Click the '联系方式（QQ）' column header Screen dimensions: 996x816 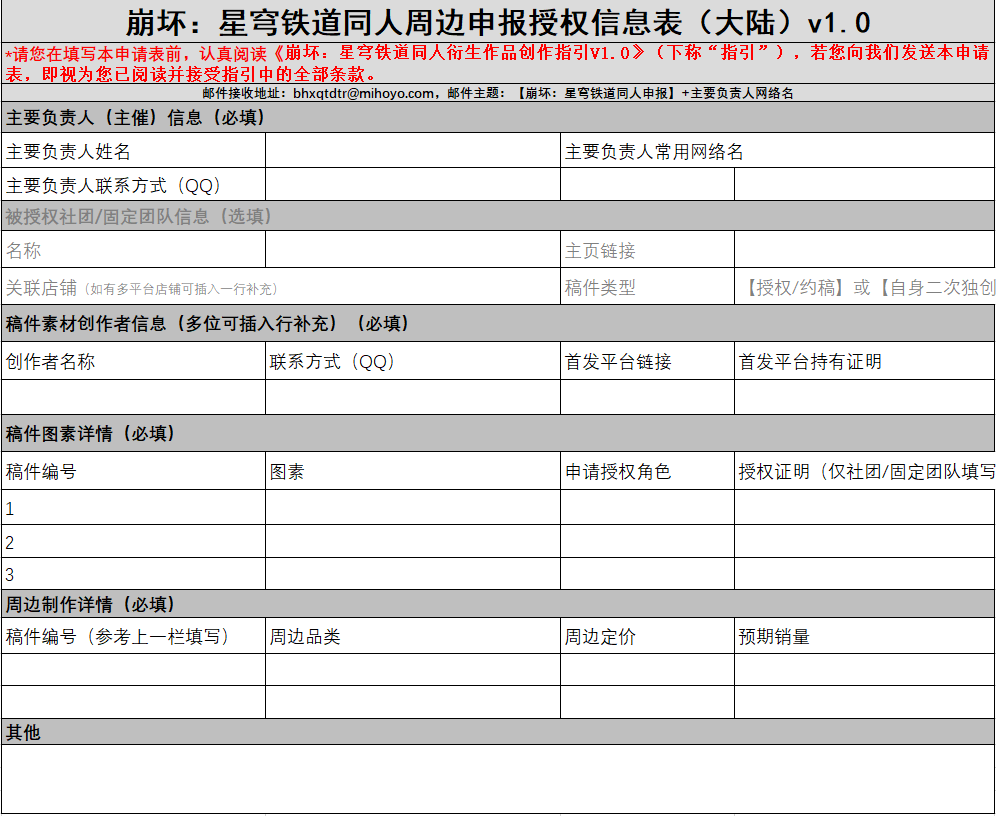413,361
